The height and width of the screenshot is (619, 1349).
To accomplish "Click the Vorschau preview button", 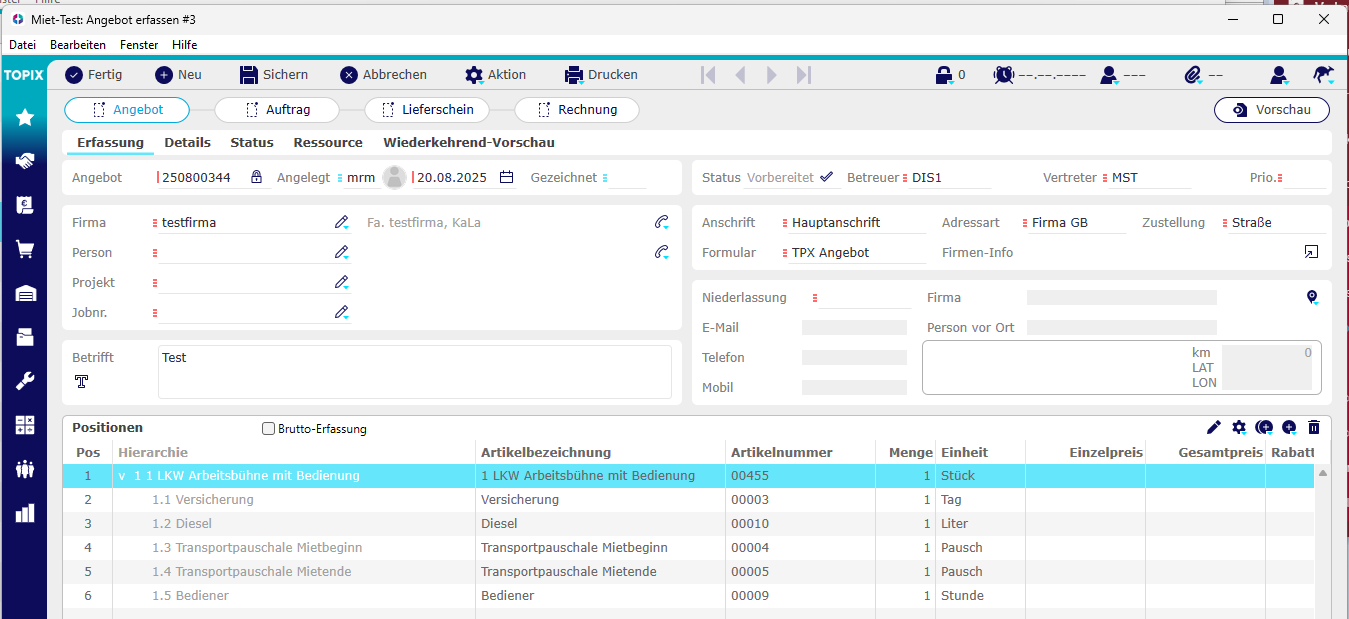I will tap(1272, 110).
